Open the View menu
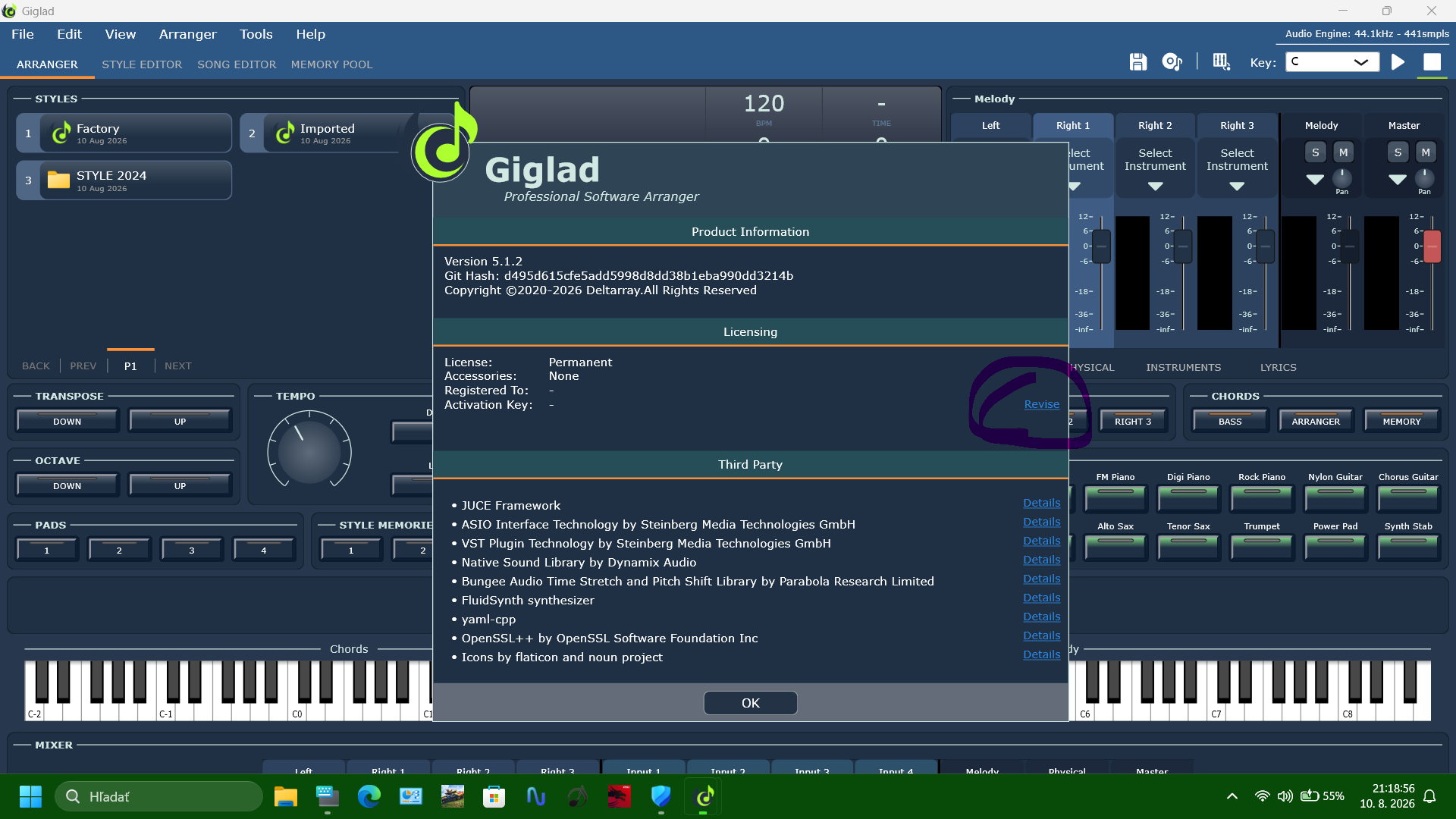1456x819 pixels. (x=121, y=34)
